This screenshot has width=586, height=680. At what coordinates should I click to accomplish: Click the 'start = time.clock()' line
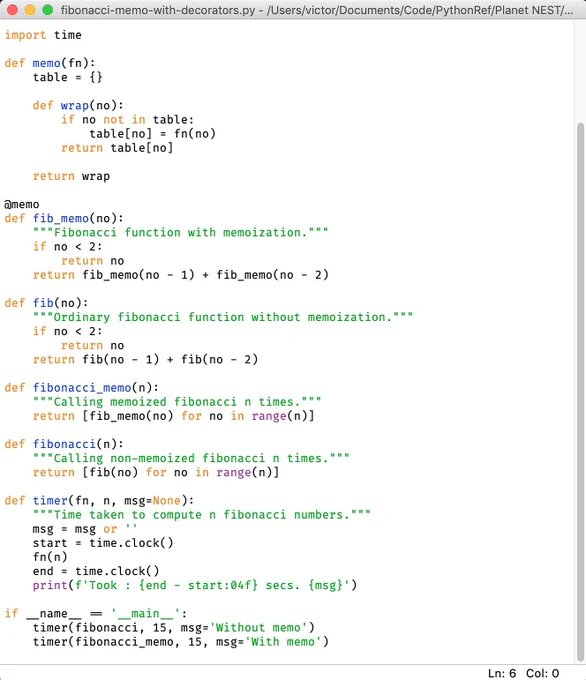103,543
